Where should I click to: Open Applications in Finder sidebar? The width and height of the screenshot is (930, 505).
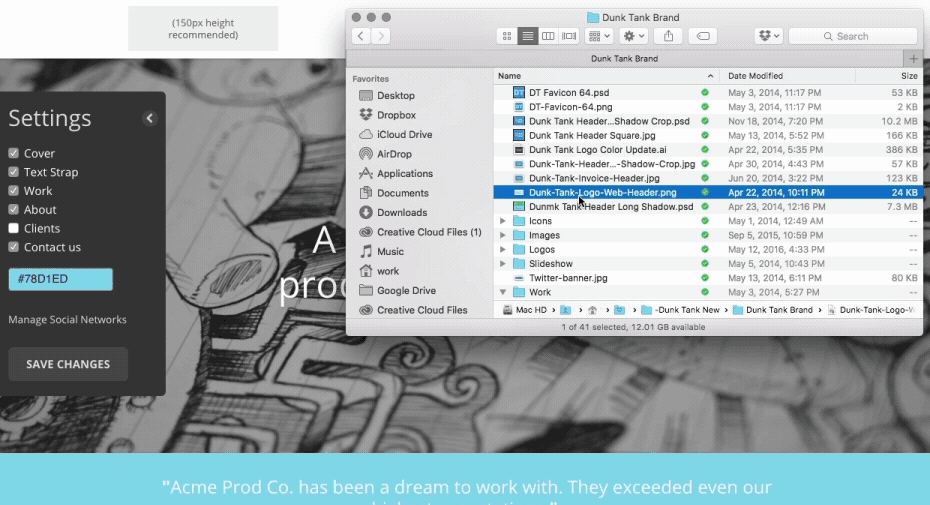(405, 174)
